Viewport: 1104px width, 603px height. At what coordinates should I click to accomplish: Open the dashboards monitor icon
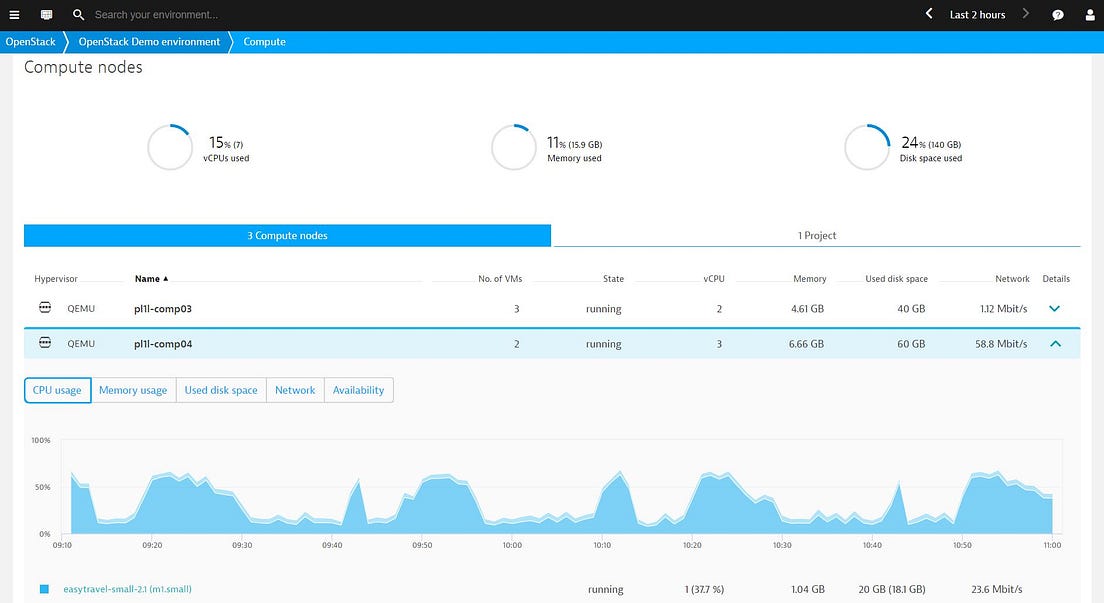point(46,15)
